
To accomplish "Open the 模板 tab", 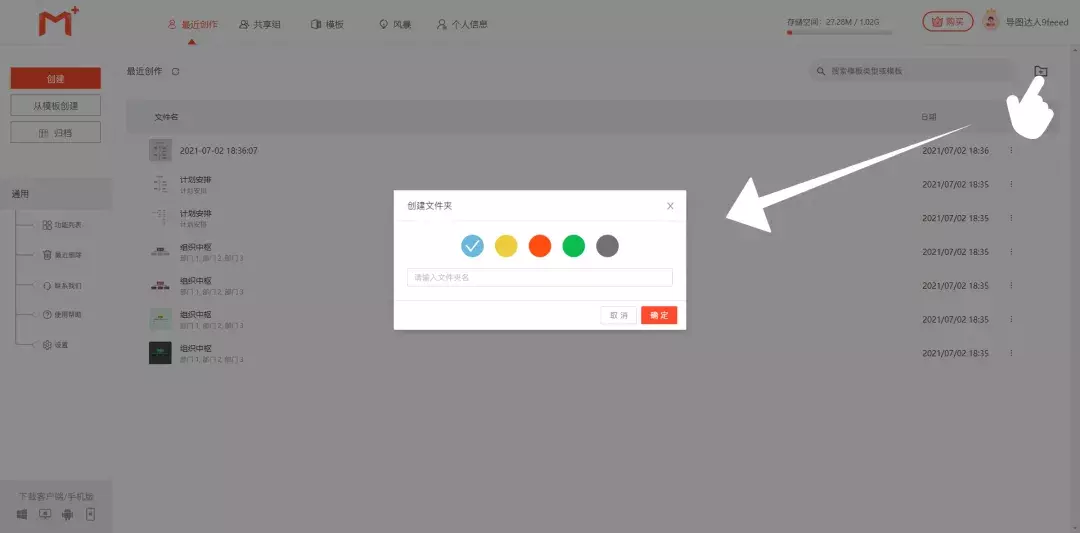I will [327, 24].
